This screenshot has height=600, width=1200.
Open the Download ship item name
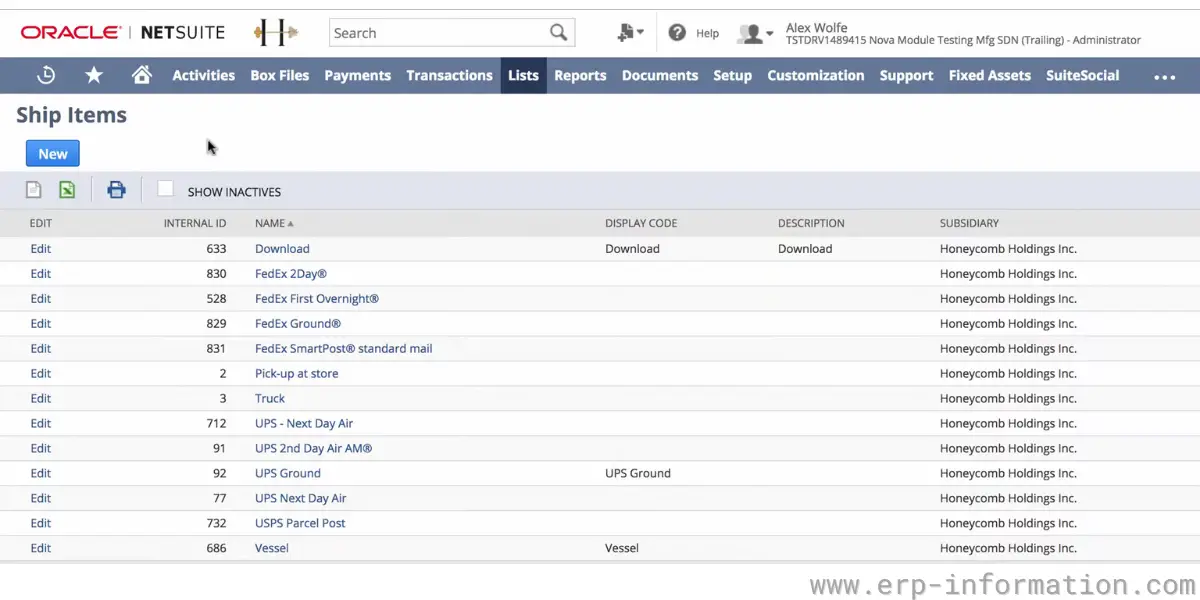pos(282,249)
